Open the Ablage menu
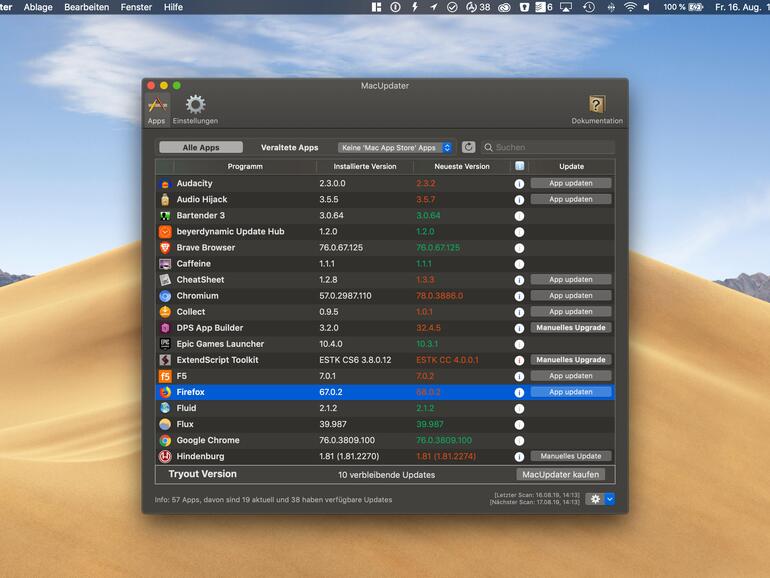The width and height of the screenshot is (770, 578). point(38,7)
